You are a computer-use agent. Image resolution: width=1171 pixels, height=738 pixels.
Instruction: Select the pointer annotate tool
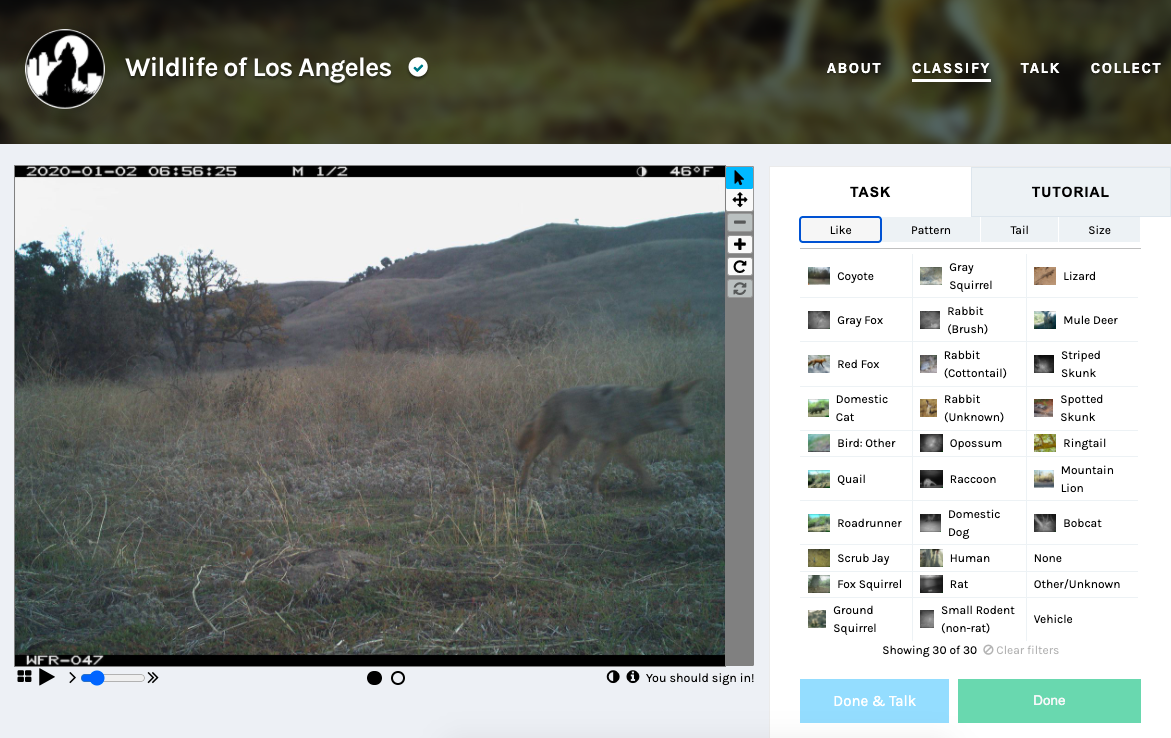tap(739, 178)
